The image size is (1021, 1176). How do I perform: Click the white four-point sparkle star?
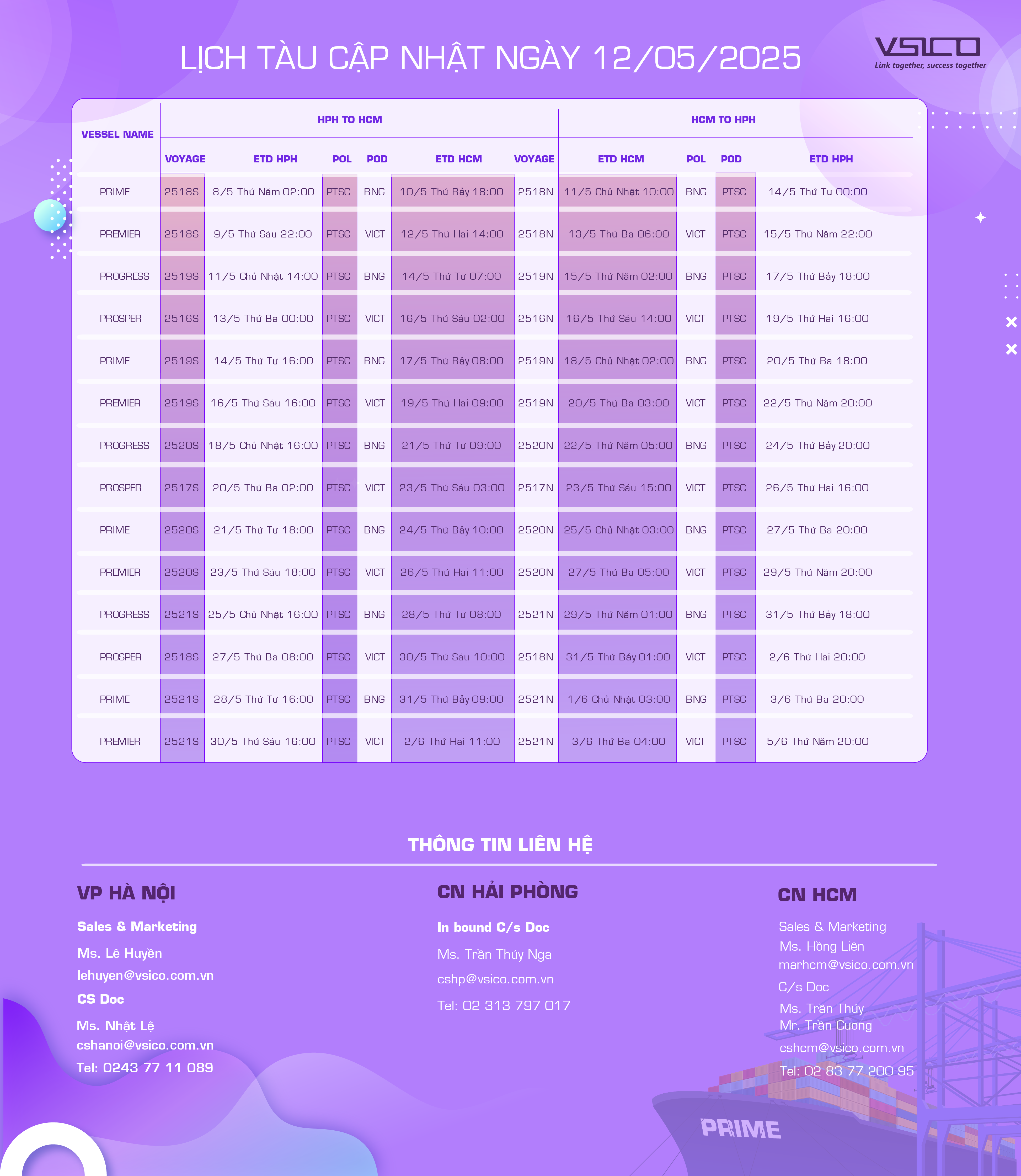[x=981, y=218]
